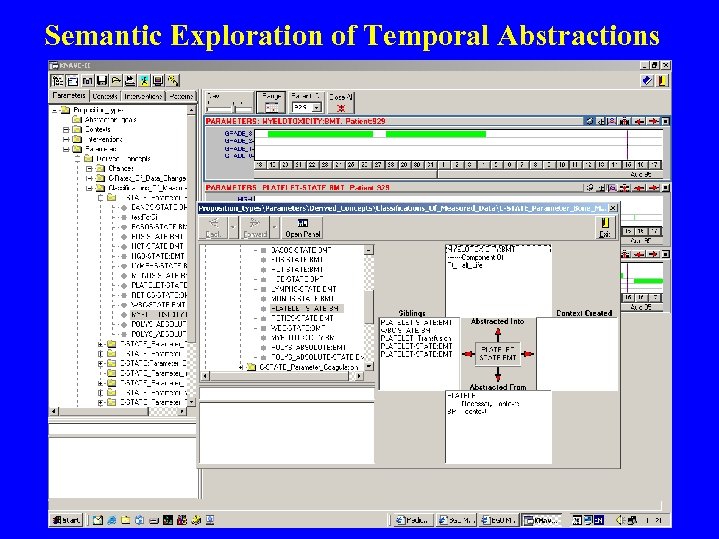Screen dimensions: 719x539
Task: Click the flag icon in main toolbar
Action: 116,81
